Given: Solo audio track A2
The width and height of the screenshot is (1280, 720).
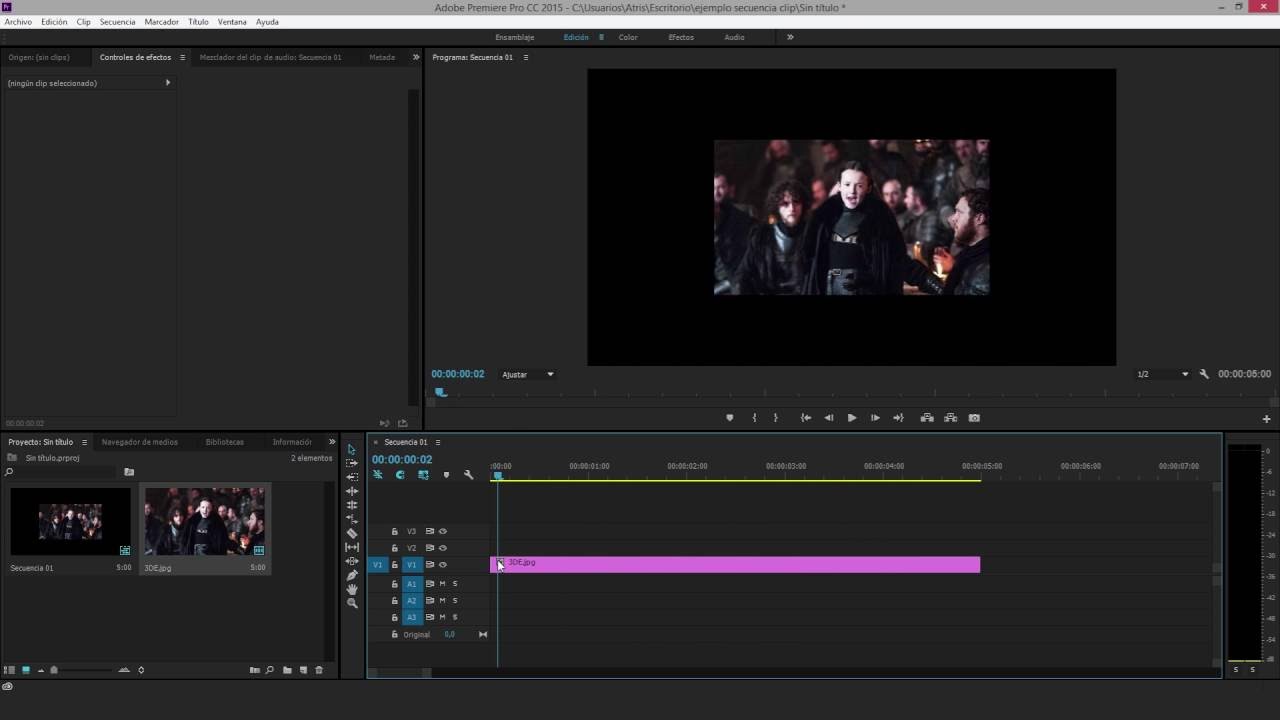Looking at the screenshot, I should [455, 601].
